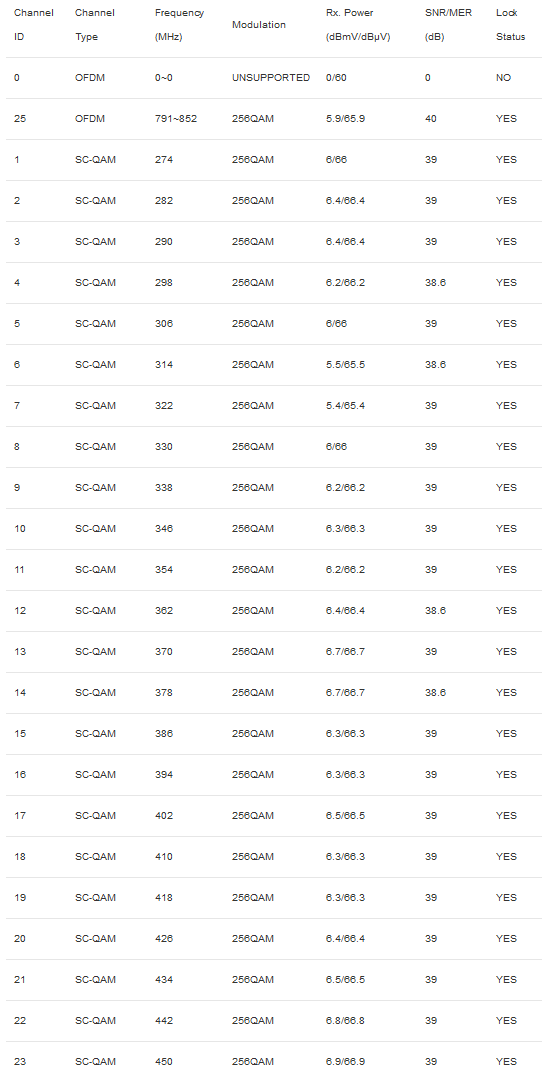The image size is (556, 1068).
Task: Select the UNSUPPORTED modulation cell
Action: click(271, 78)
